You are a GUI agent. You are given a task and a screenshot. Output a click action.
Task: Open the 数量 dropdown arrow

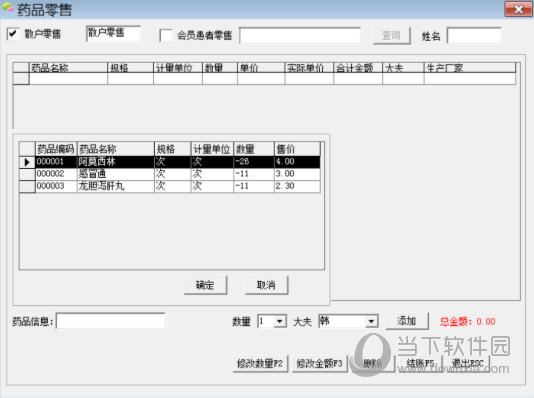click(280, 321)
